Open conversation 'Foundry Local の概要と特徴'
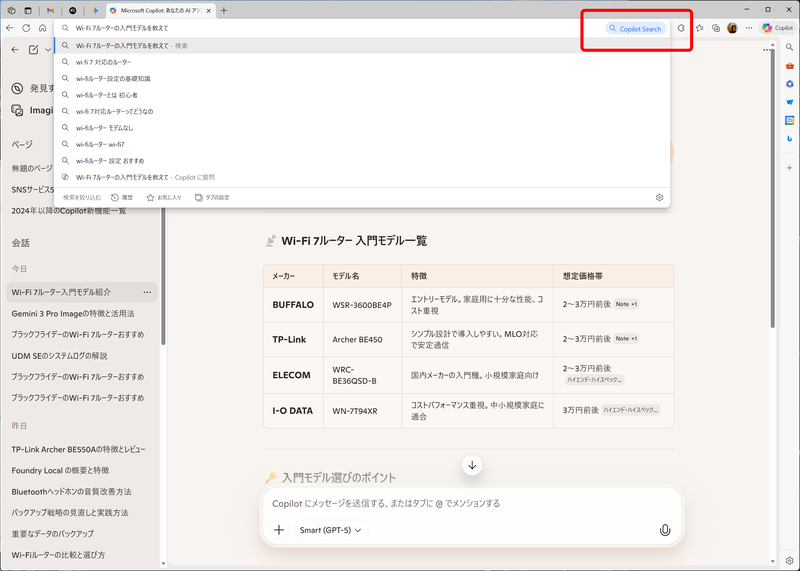Viewport: 800px width, 571px height. [60, 470]
